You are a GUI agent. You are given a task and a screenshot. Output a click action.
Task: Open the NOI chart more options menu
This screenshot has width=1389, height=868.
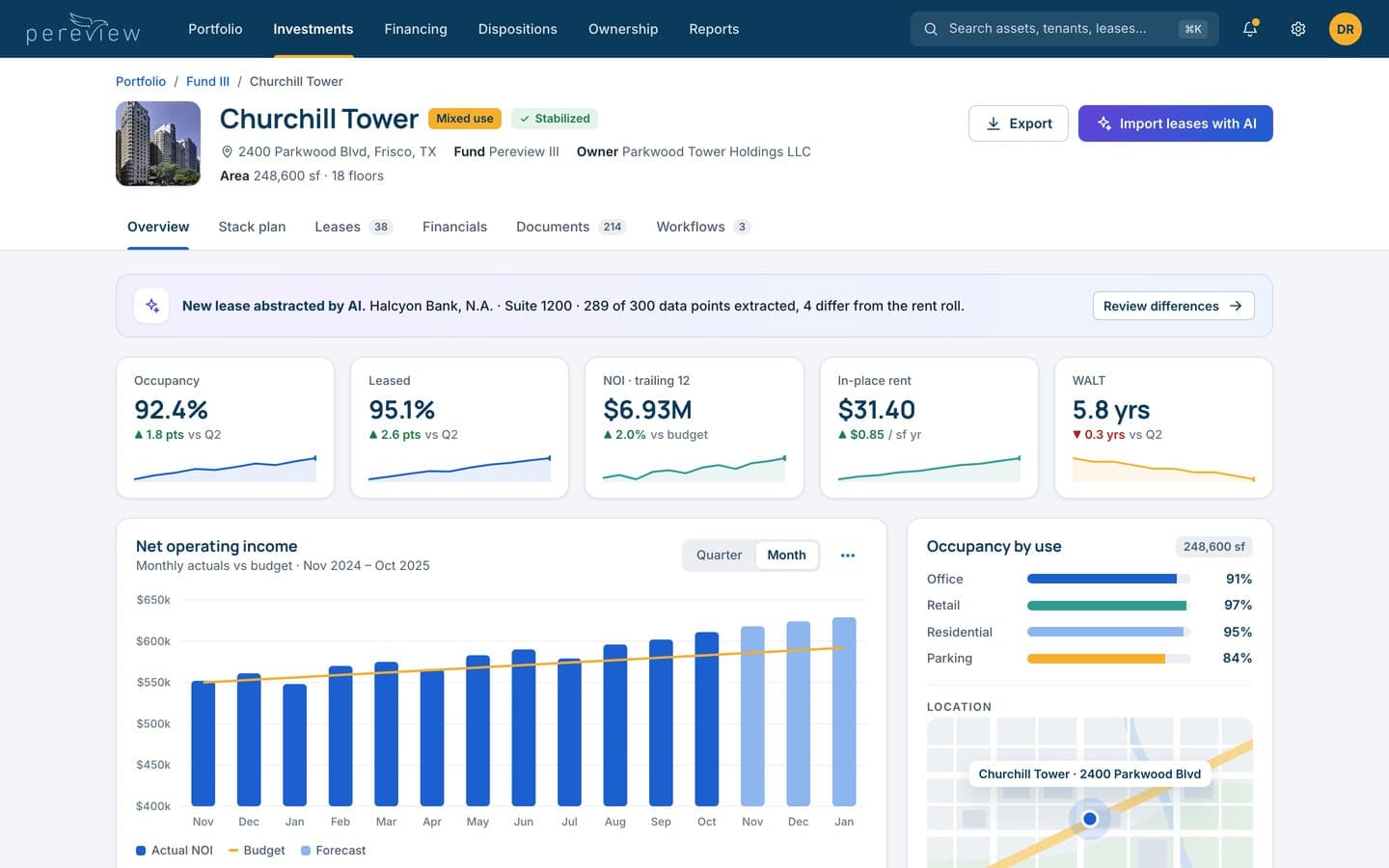848,556
